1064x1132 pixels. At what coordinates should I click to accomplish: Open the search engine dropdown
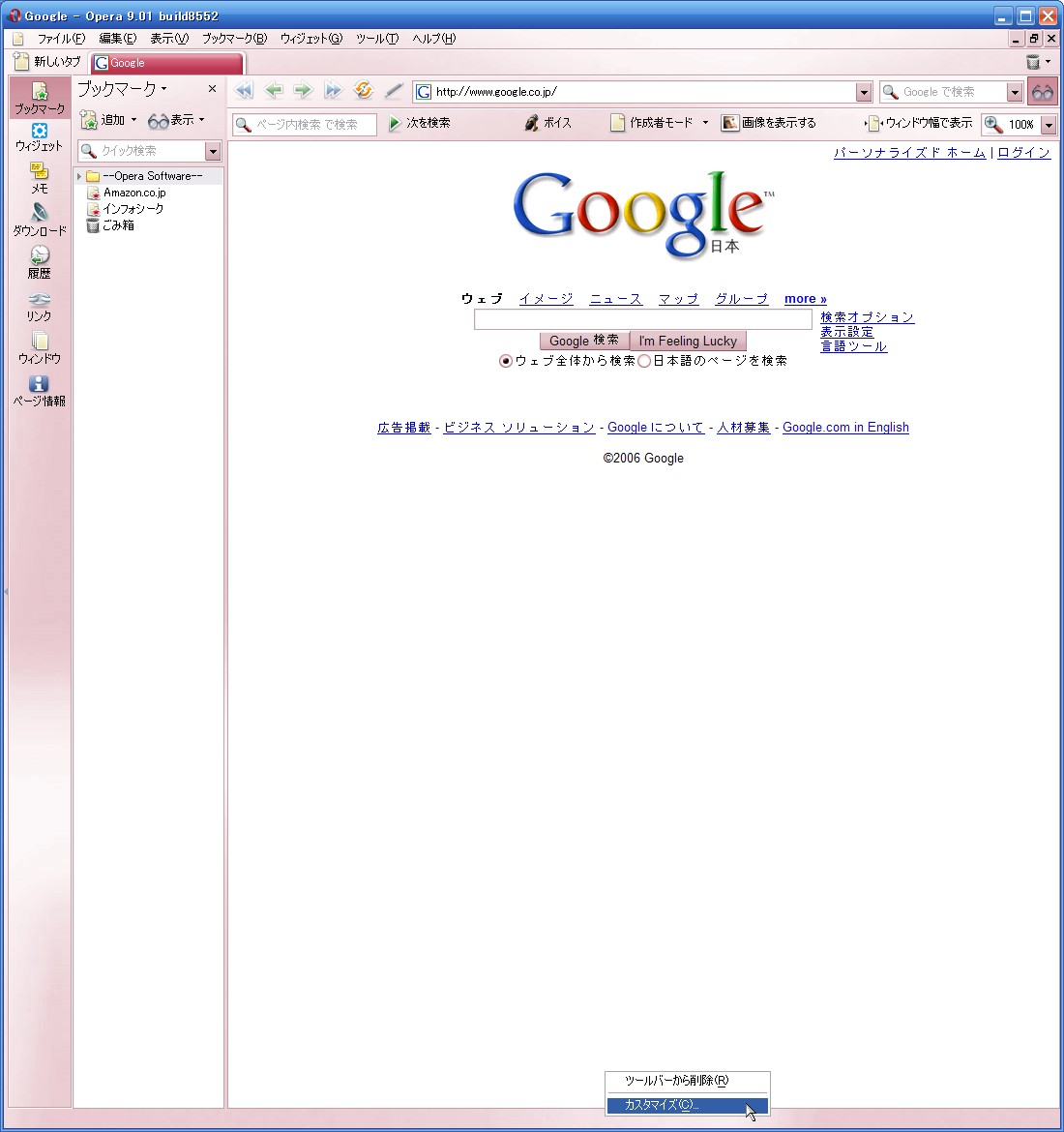point(1015,93)
